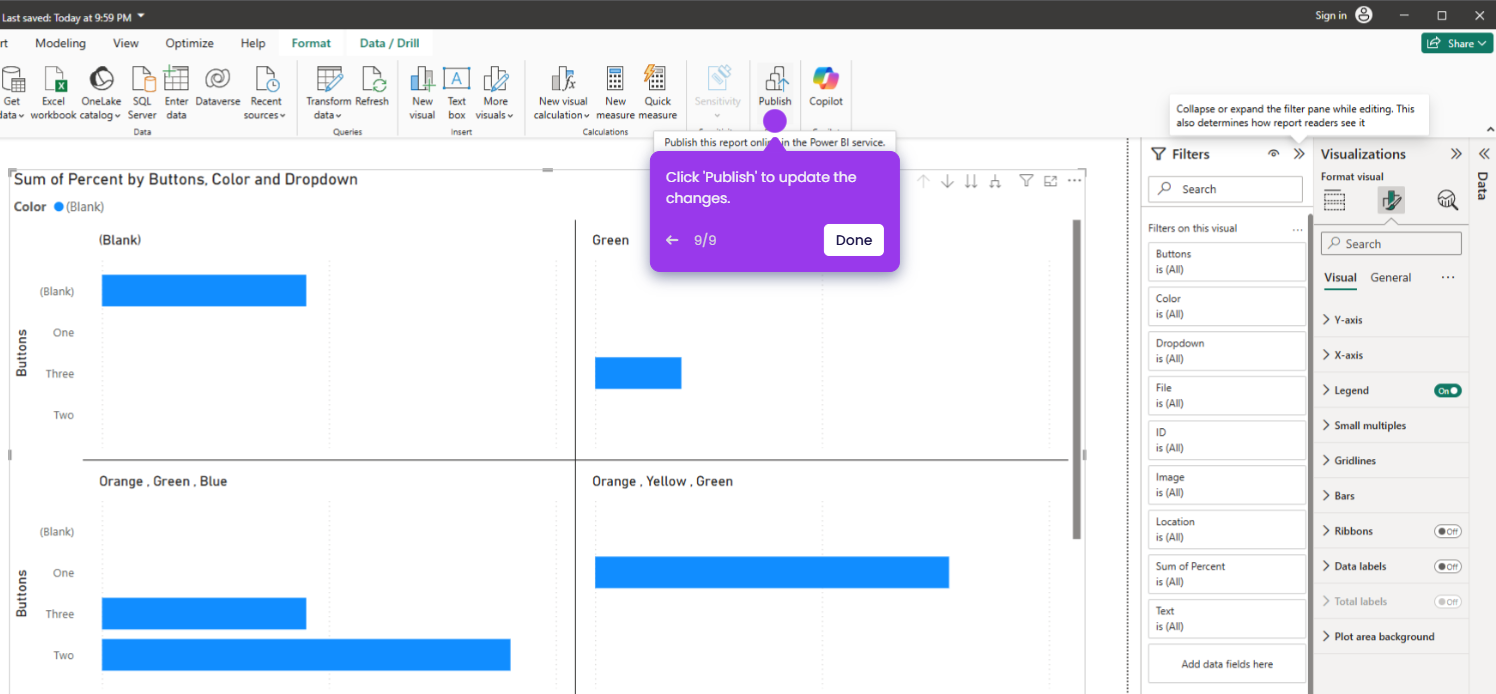Screen dimensions: 1496x694
Task: Switch to the View tab
Action: (126, 43)
